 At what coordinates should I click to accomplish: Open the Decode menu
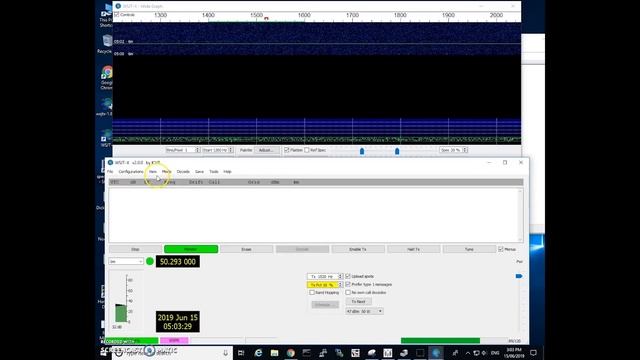coord(183,172)
